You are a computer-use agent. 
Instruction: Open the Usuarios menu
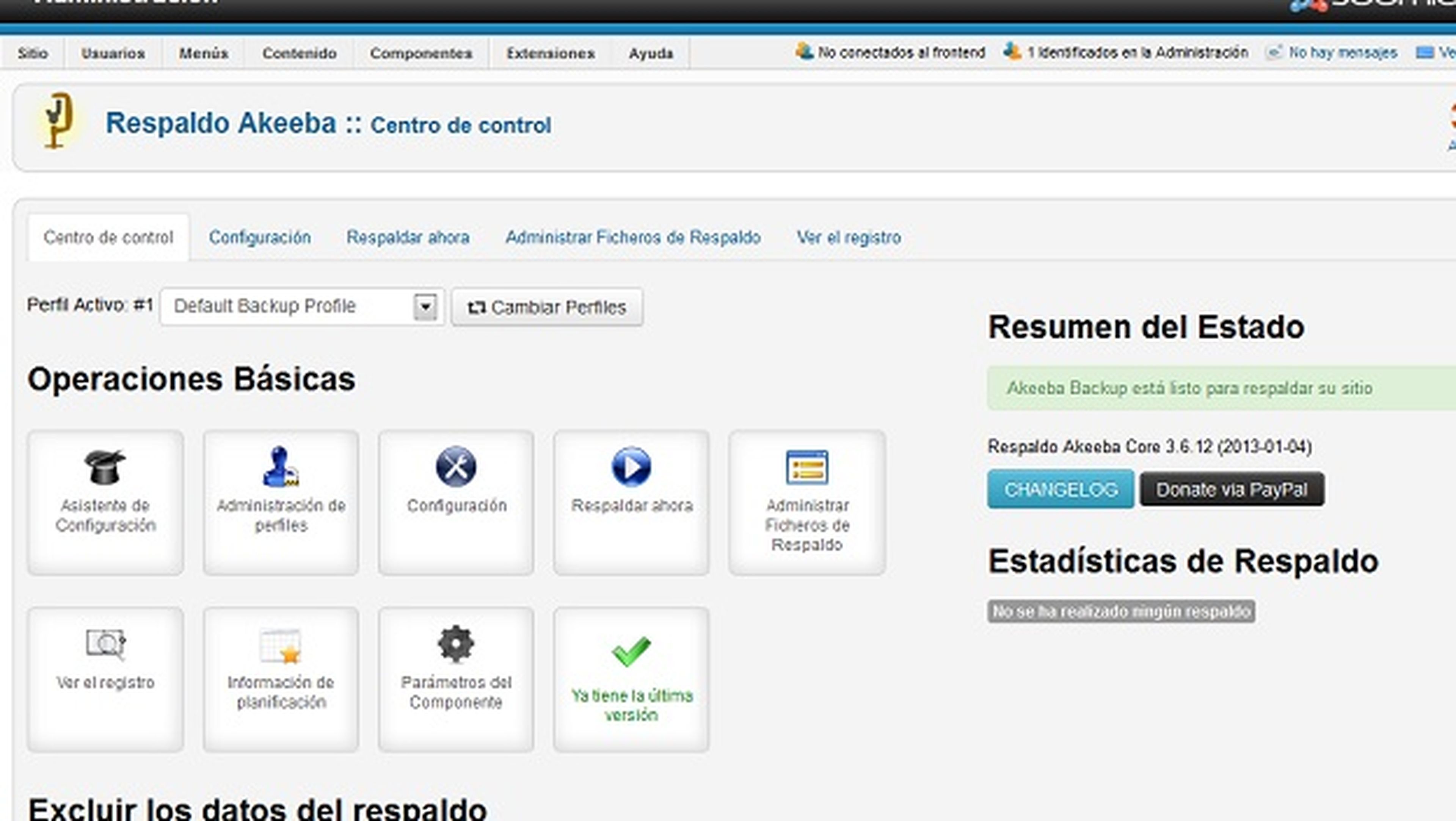113,53
